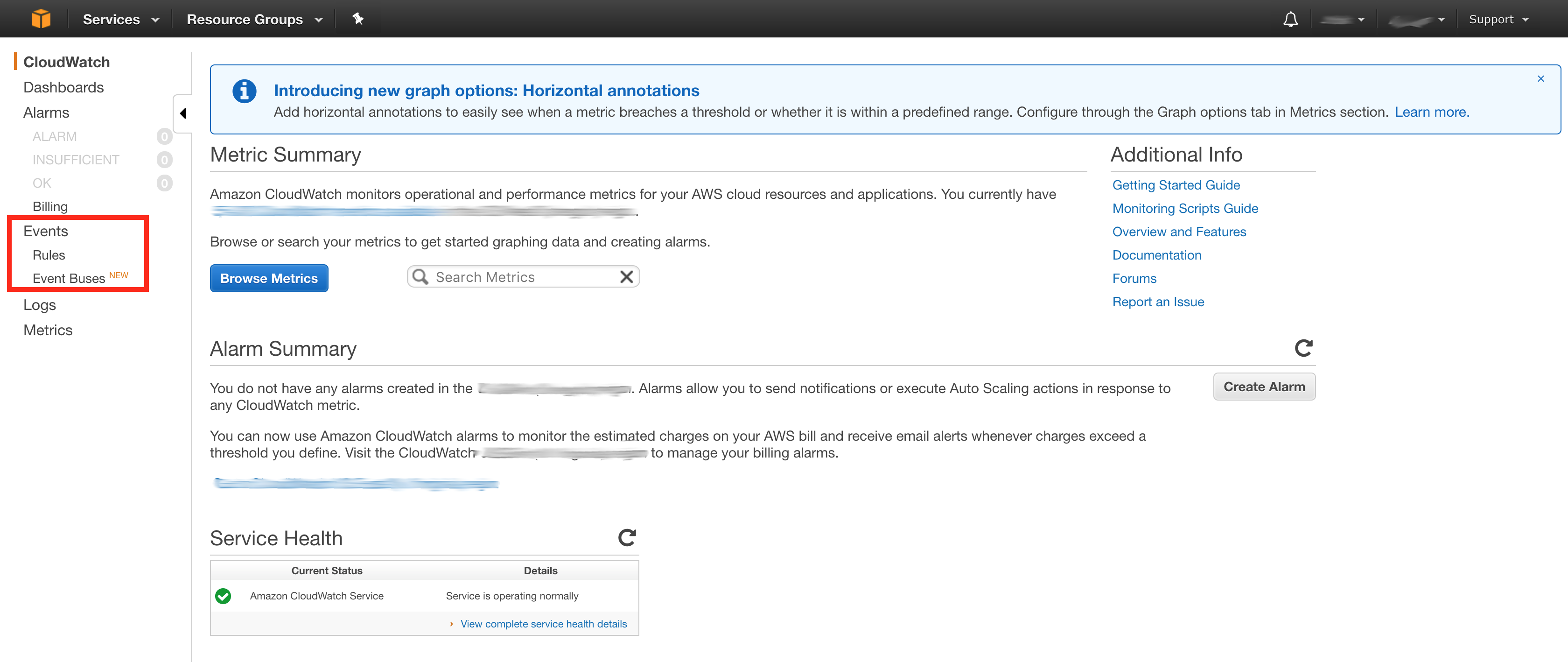Open the Getting Started Guide link
Screen dimensions: 1568x662
(1176, 185)
